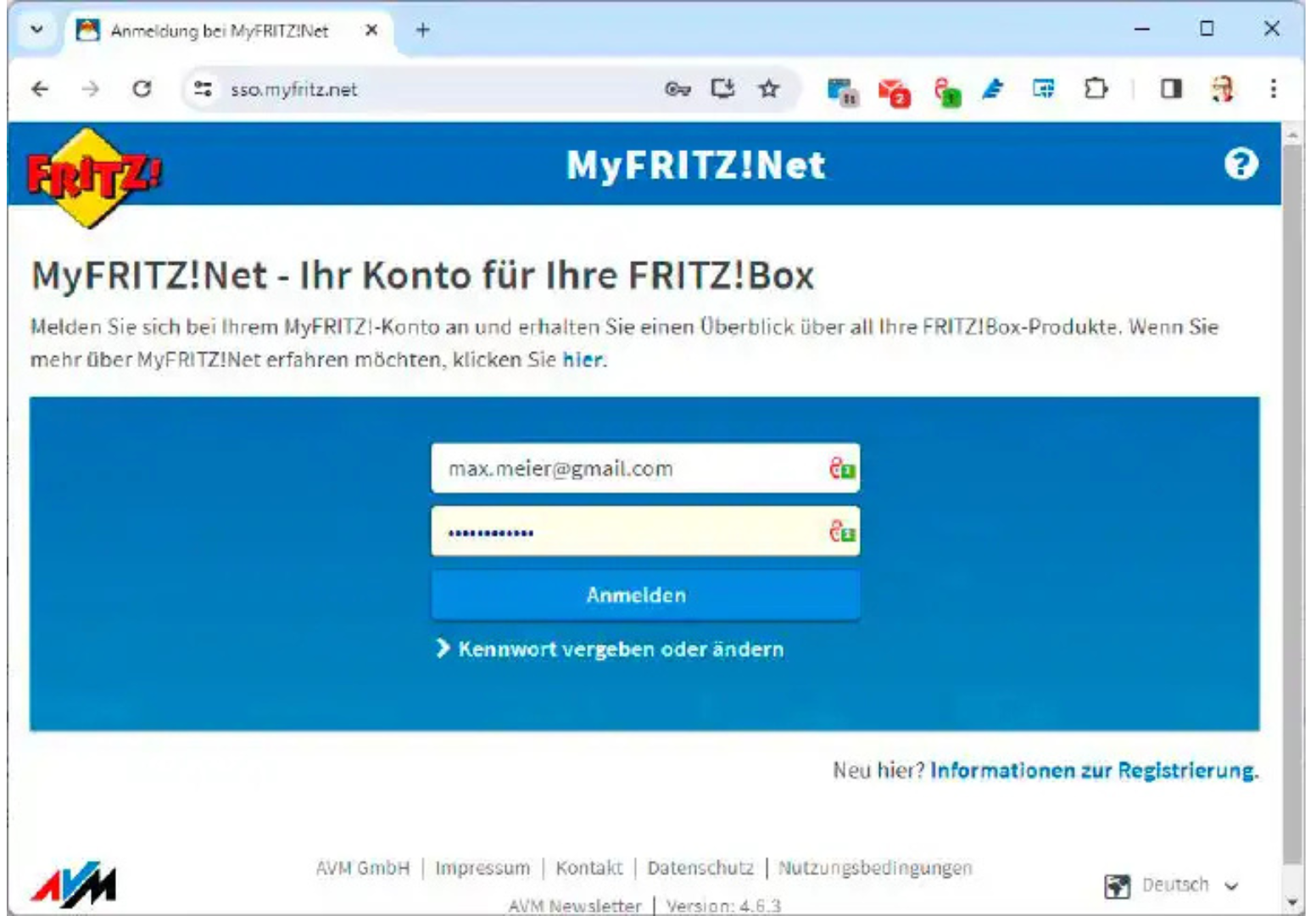Follow the "hier" link for more information
Screen dimensions: 1316x916
point(583,360)
